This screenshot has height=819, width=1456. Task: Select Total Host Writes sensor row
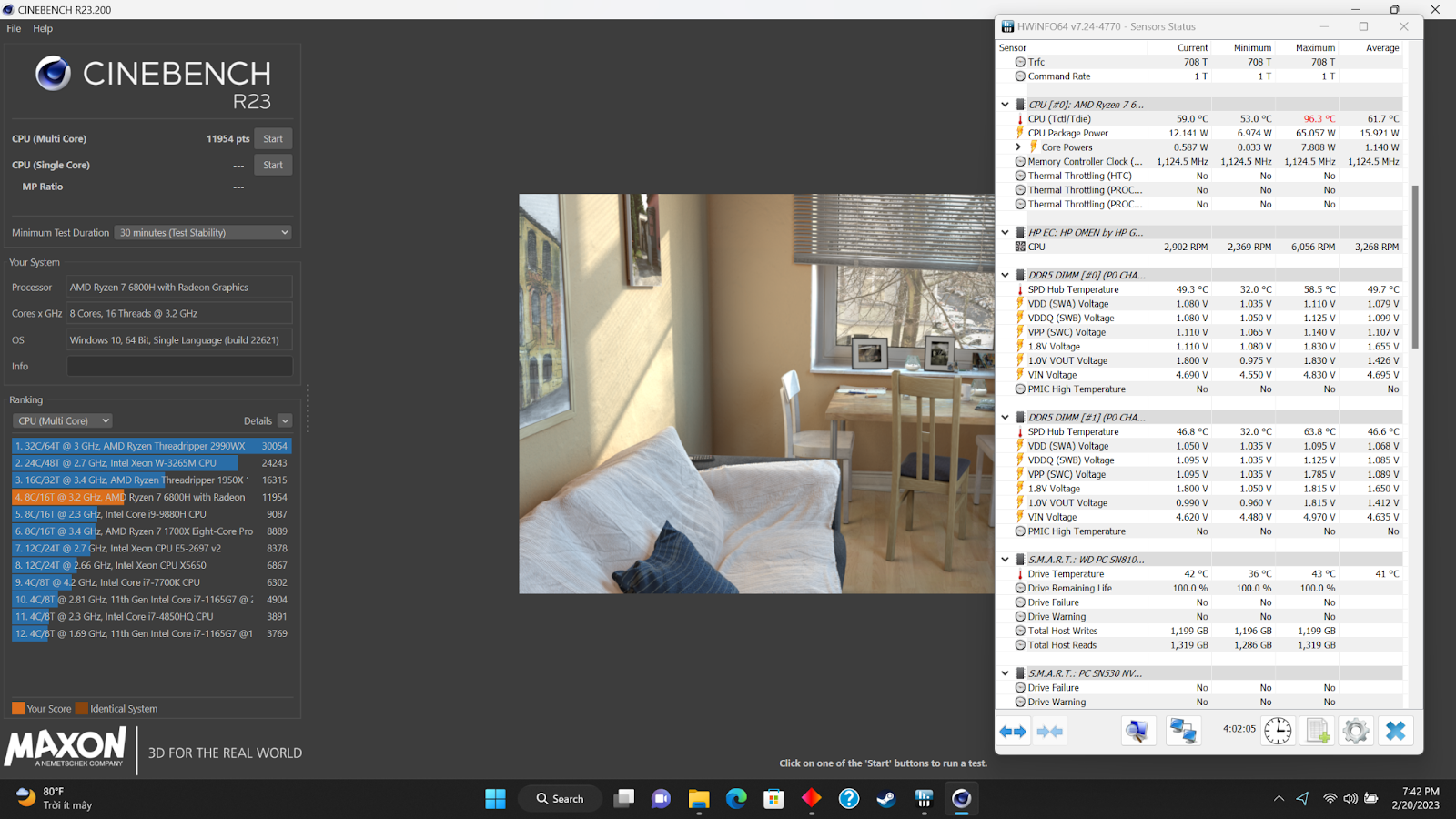click(1201, 631)
